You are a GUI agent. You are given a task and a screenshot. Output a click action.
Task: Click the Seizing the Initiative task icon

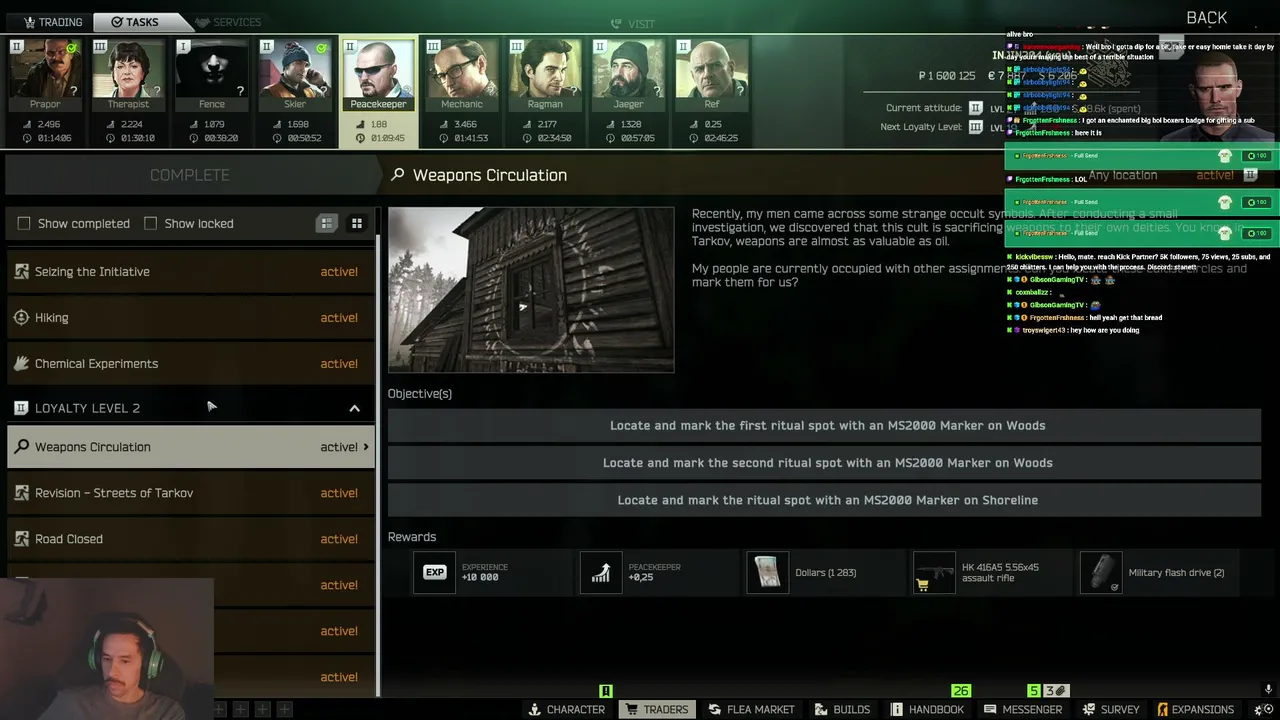[x=21, y=271]
